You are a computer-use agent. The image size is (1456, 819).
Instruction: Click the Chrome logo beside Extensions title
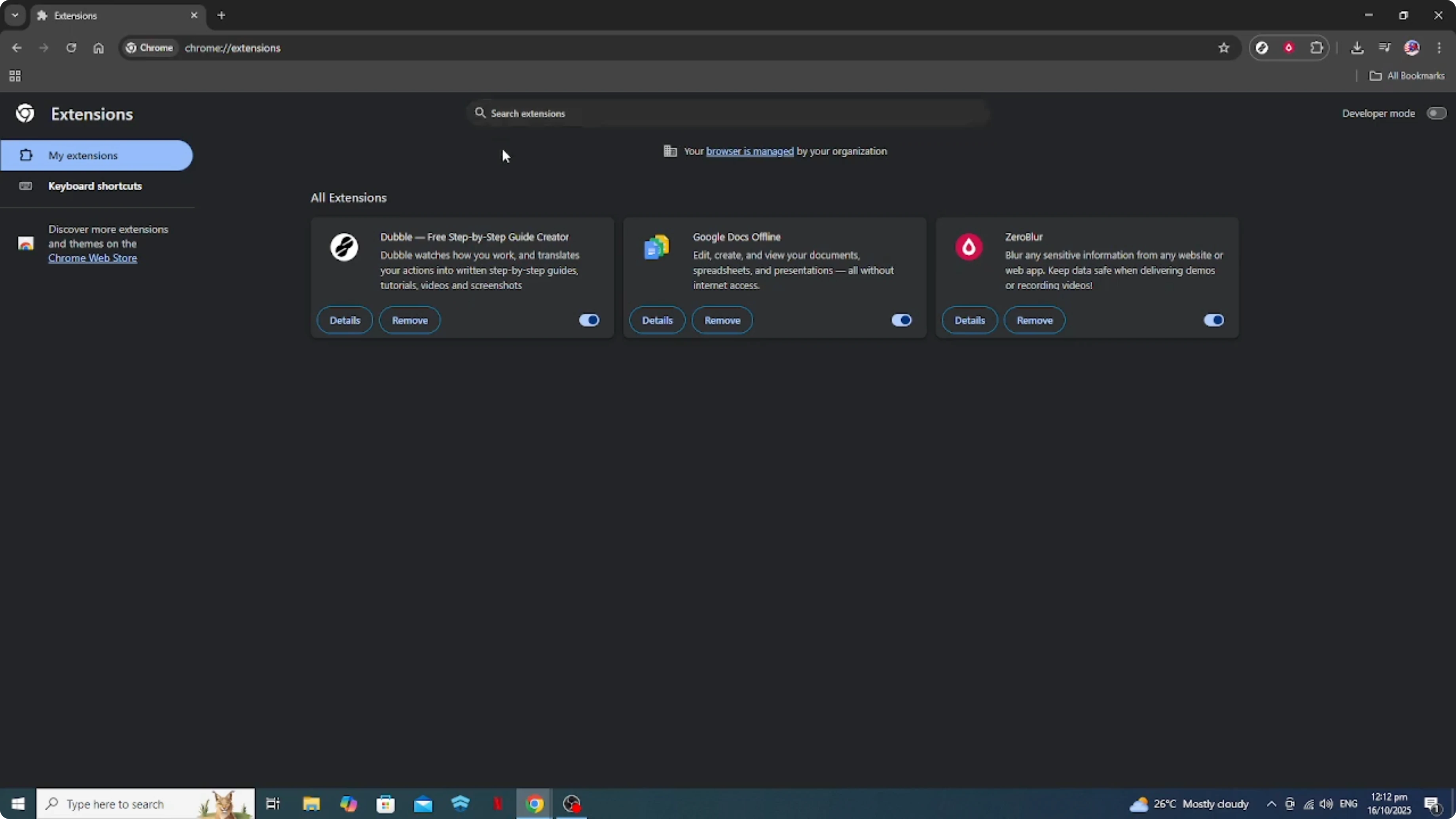[25, 114]
